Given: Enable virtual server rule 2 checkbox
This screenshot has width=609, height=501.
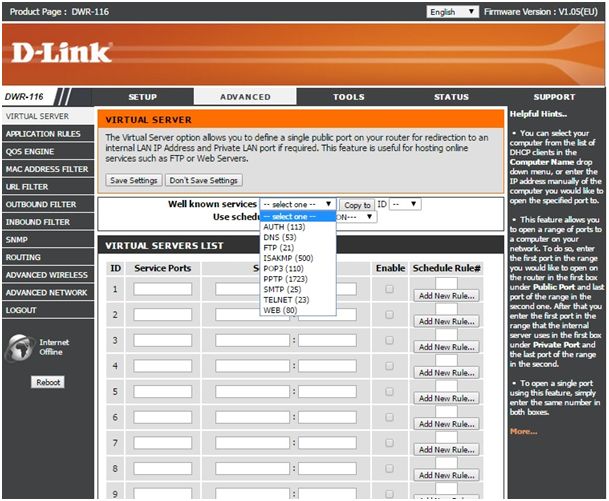Looking at the screenshot, I should (389, 315).
